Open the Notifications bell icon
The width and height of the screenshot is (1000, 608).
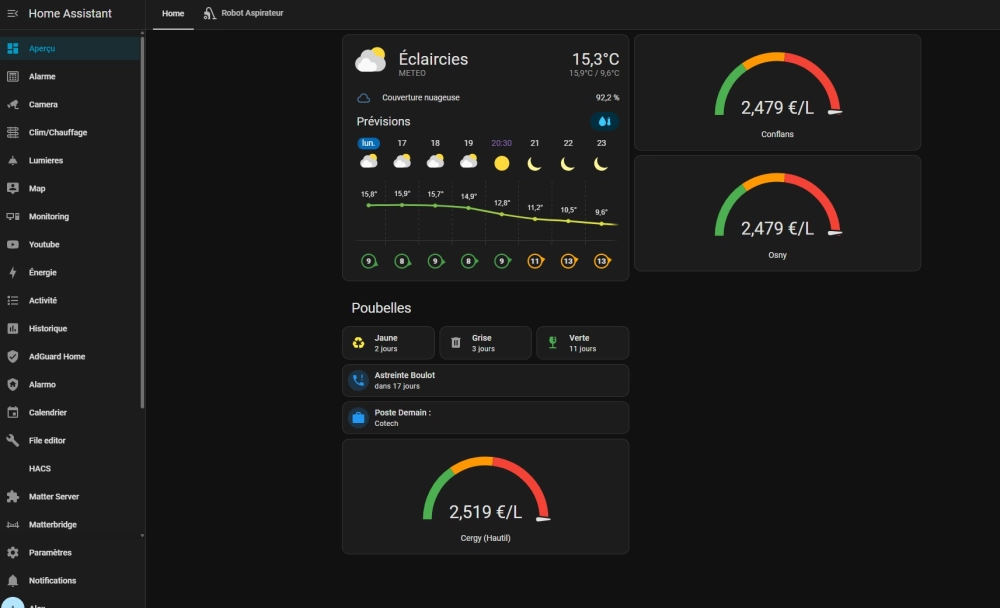pyautogui.click(x=13, y=581)
